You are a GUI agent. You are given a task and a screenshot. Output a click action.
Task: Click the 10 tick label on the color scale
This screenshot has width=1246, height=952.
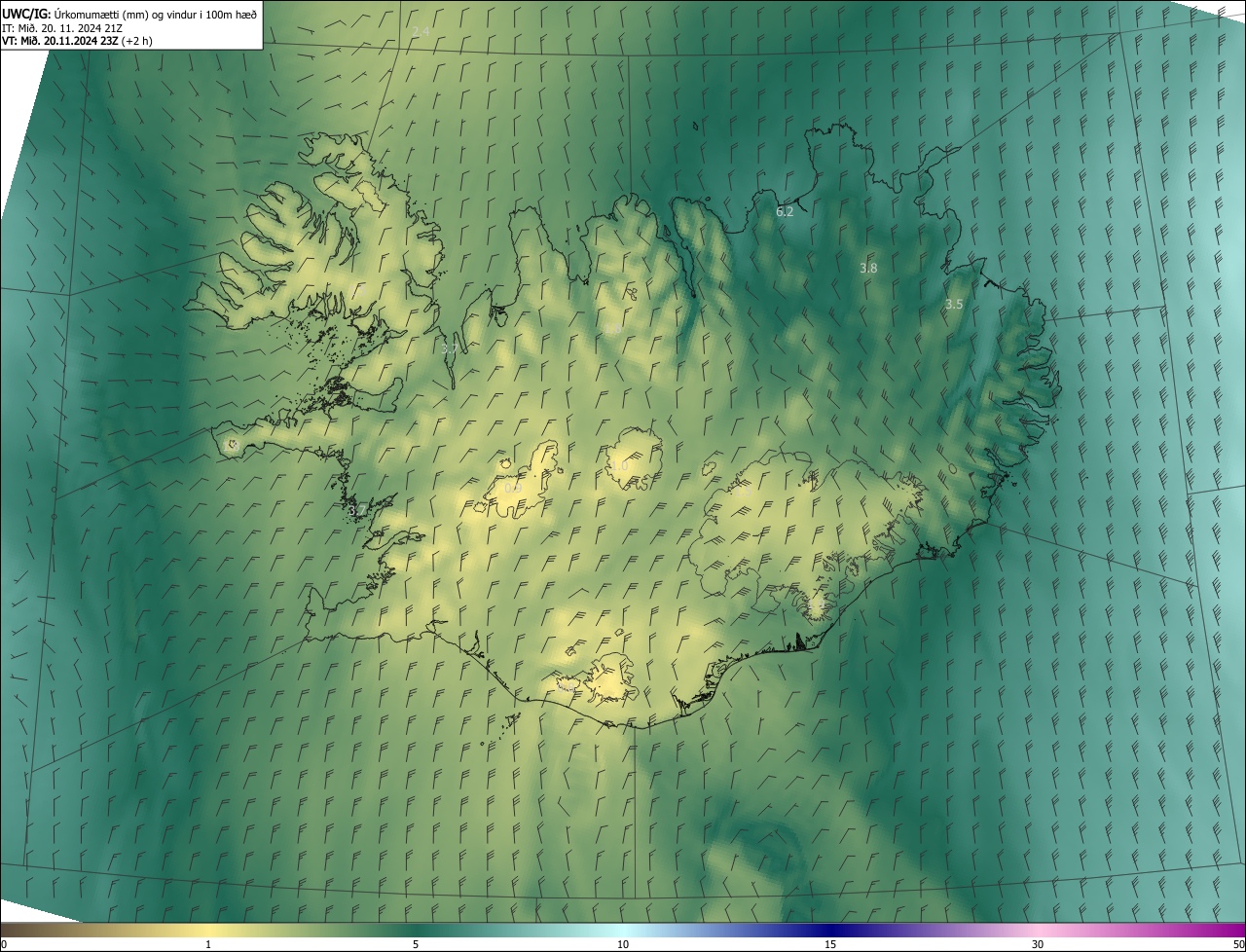coord(623,944)
